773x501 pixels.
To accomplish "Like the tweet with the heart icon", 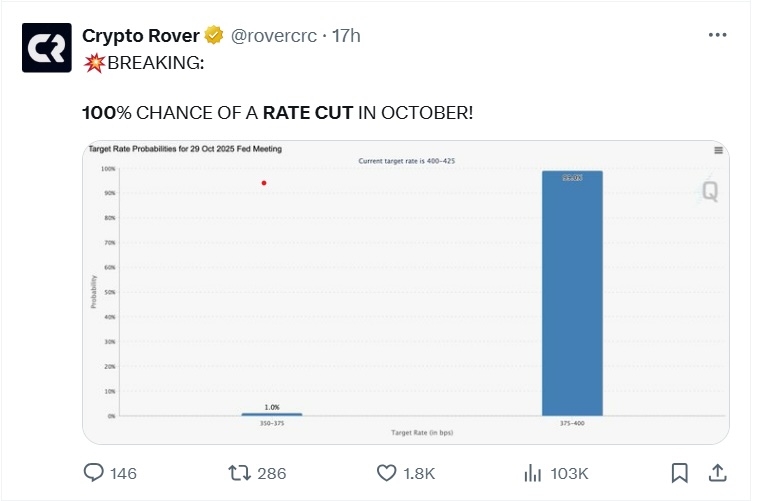I will pyautogui.click(x=388, y=472).
